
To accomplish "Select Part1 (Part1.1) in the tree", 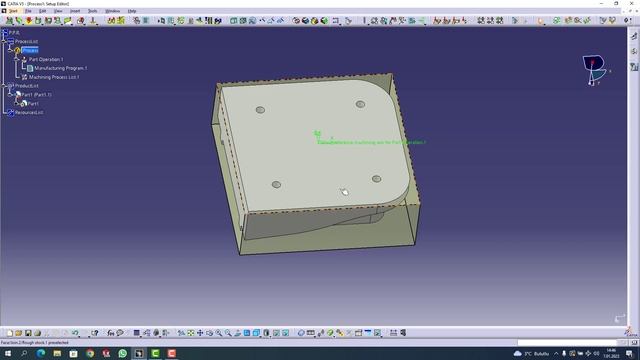I will [37, 95].
